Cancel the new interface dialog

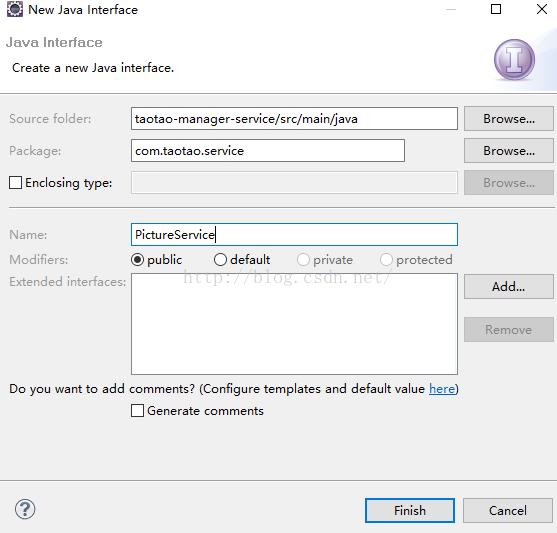pos(508,511)
